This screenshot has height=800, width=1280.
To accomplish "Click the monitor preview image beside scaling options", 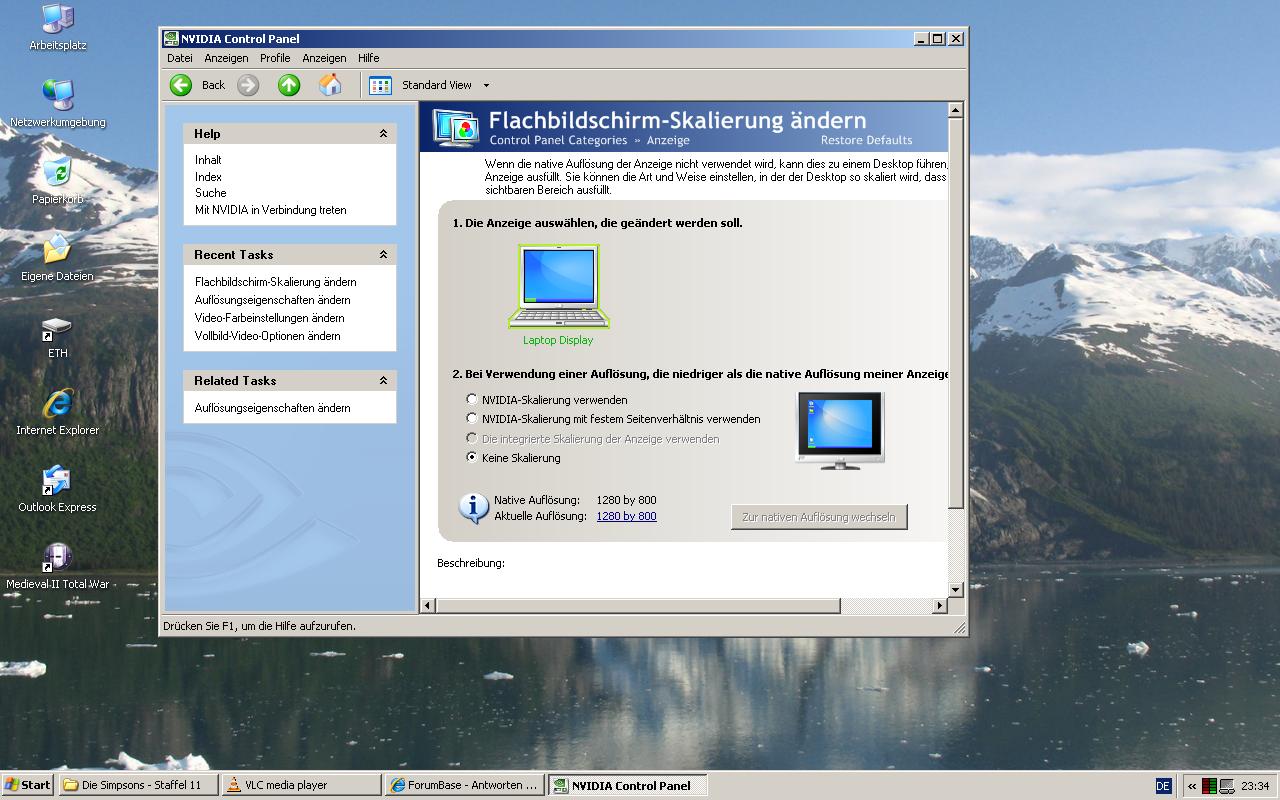I will coord(839,430).
